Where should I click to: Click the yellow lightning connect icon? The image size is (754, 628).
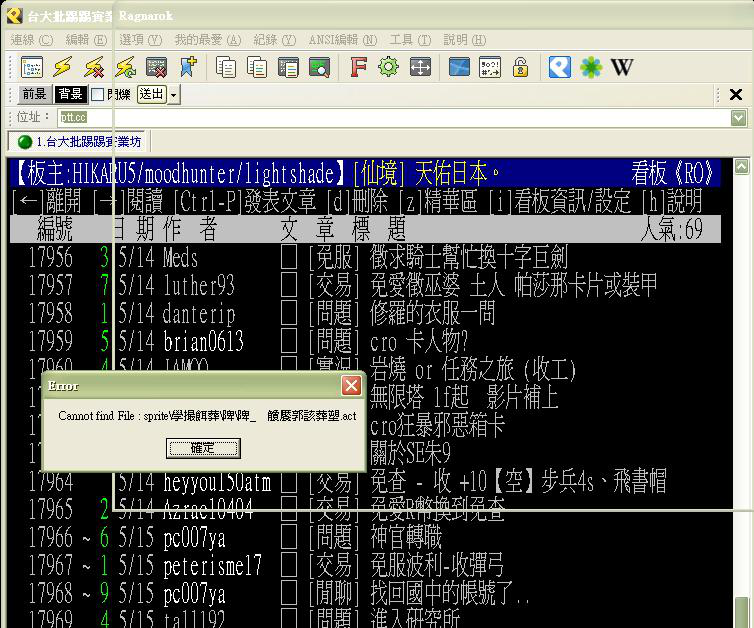tap(63, 67)
